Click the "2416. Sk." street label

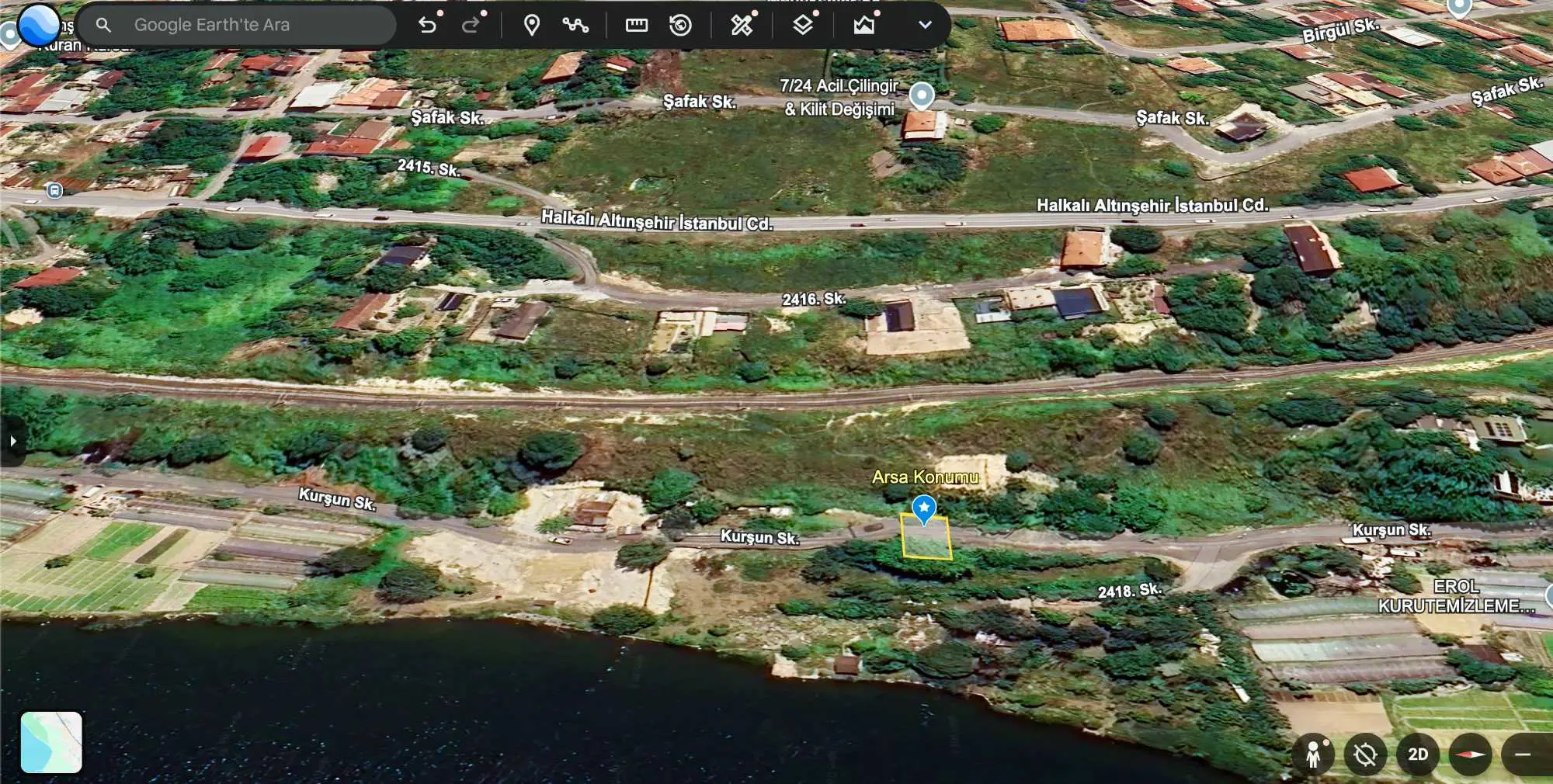[814, 299]
